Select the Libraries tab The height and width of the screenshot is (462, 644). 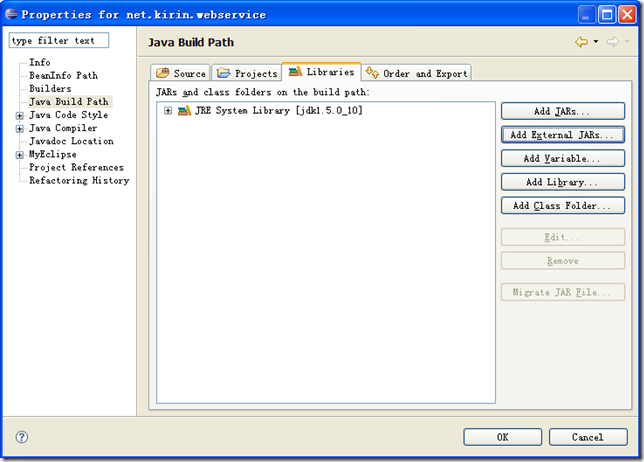[x=321, y=72]
